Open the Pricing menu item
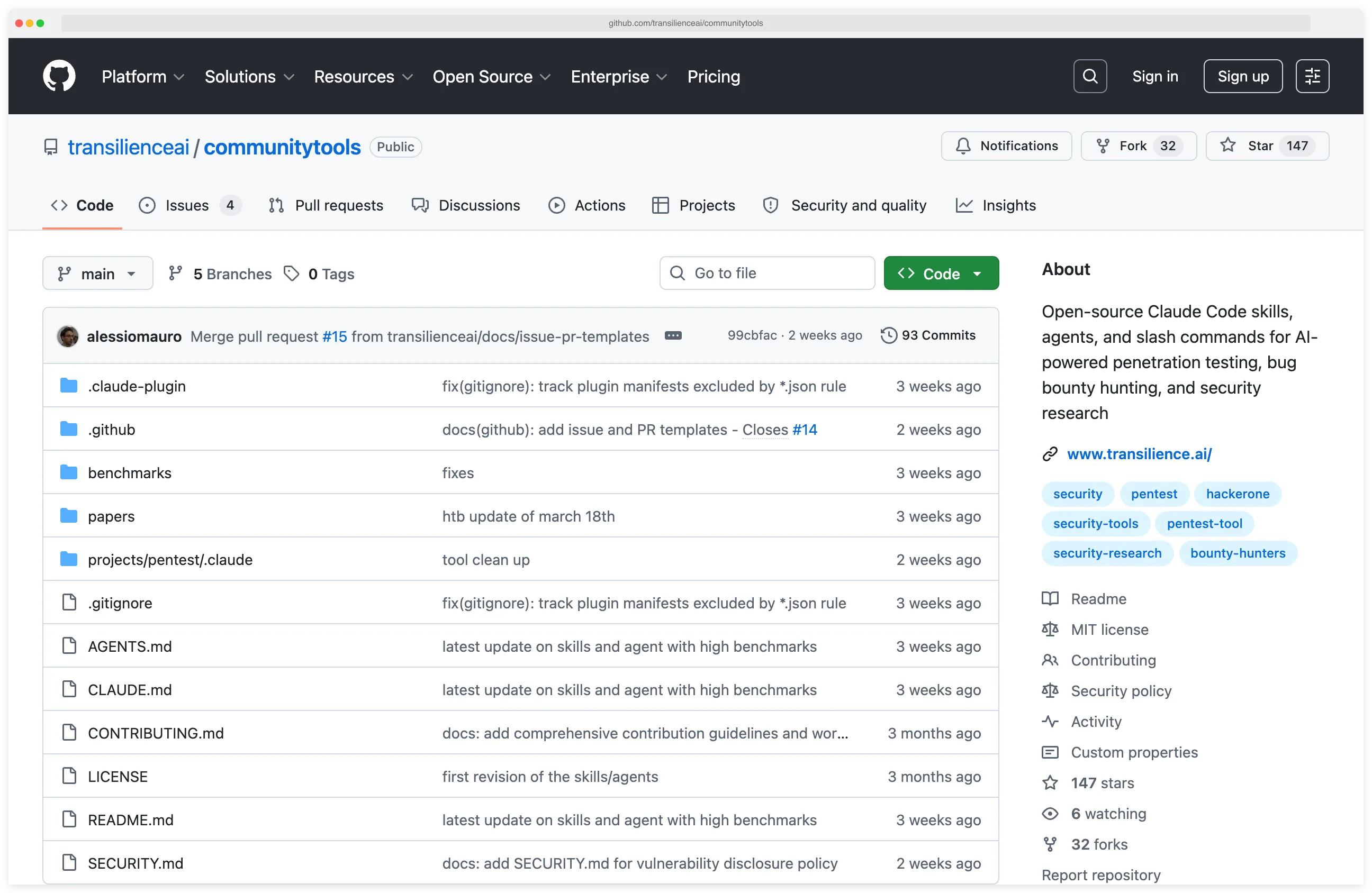The height and width of the screenshot is (893, 1372). [714, 76]
